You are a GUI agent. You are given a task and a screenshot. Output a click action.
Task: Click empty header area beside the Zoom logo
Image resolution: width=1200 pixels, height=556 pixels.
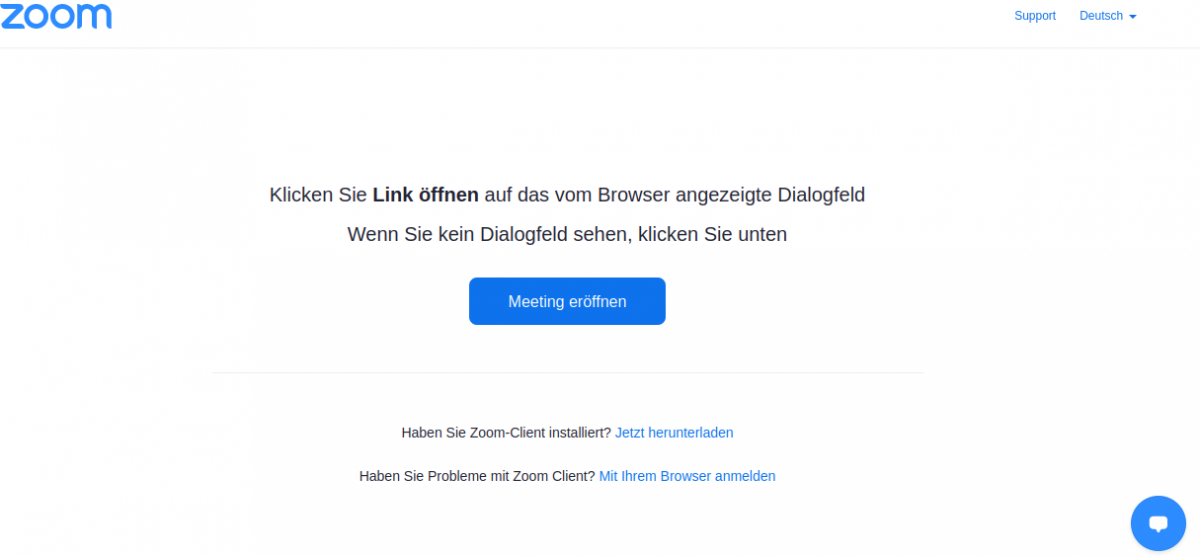[x=550, y=20]
